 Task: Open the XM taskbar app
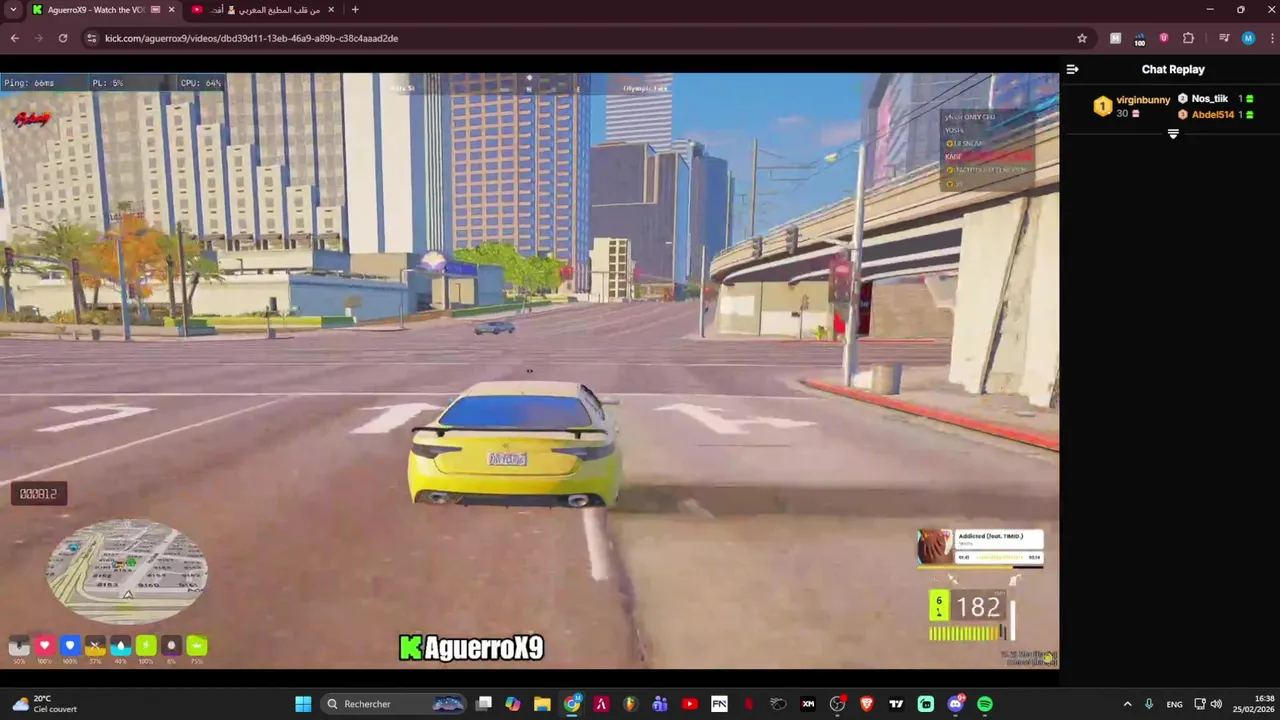click(x=808, y=704)
